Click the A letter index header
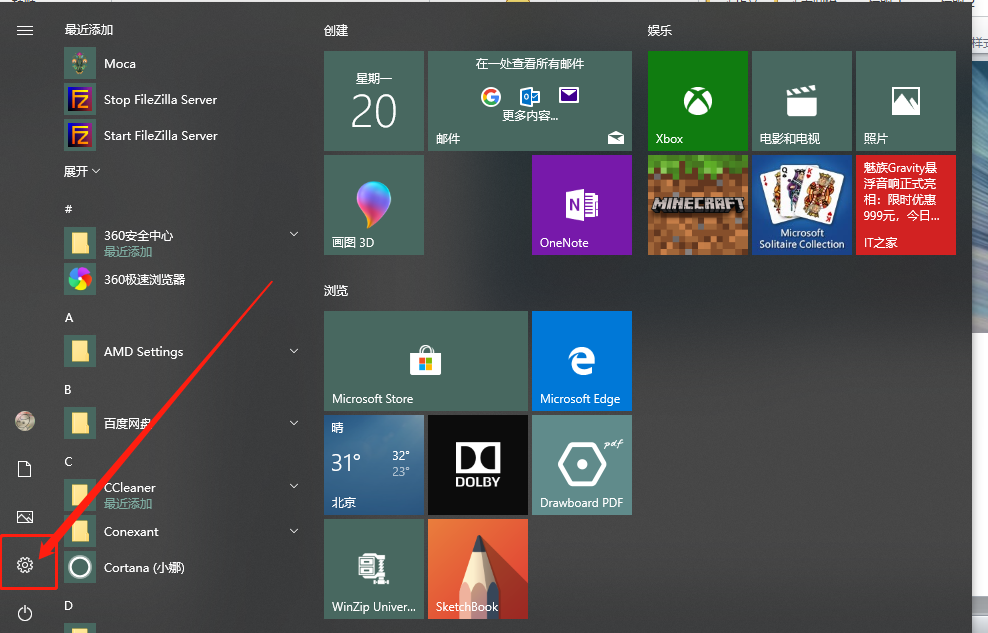988x633 pixels. coord(69,317)
